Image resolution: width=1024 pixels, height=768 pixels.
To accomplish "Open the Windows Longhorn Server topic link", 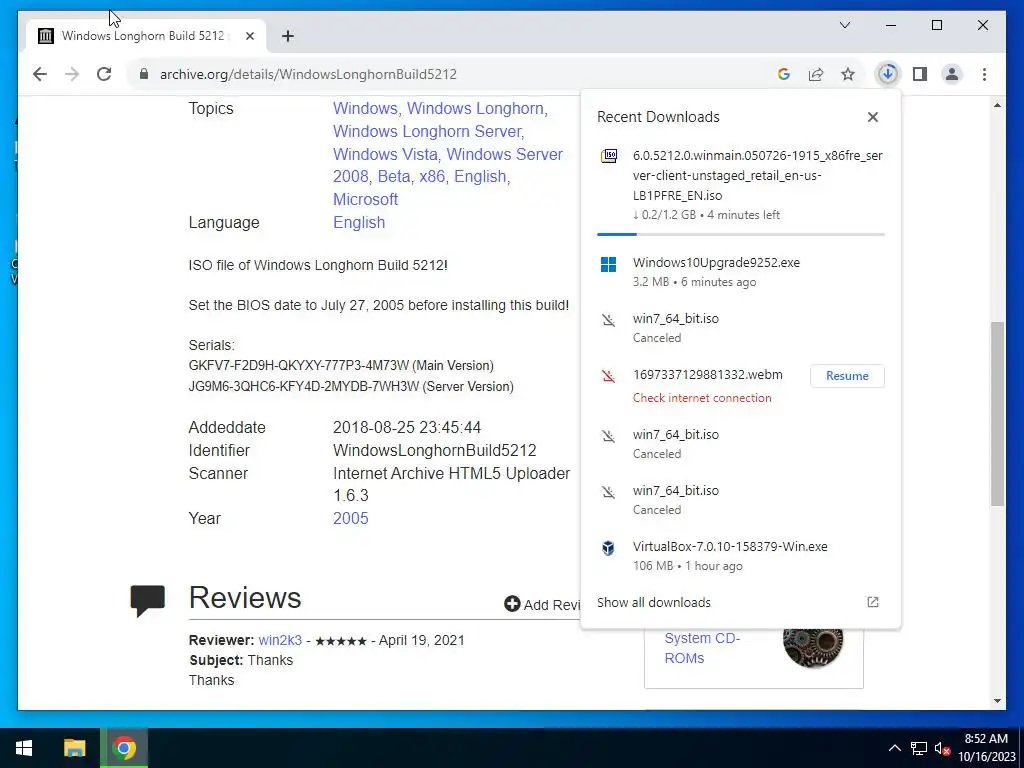I will point(428,131).
